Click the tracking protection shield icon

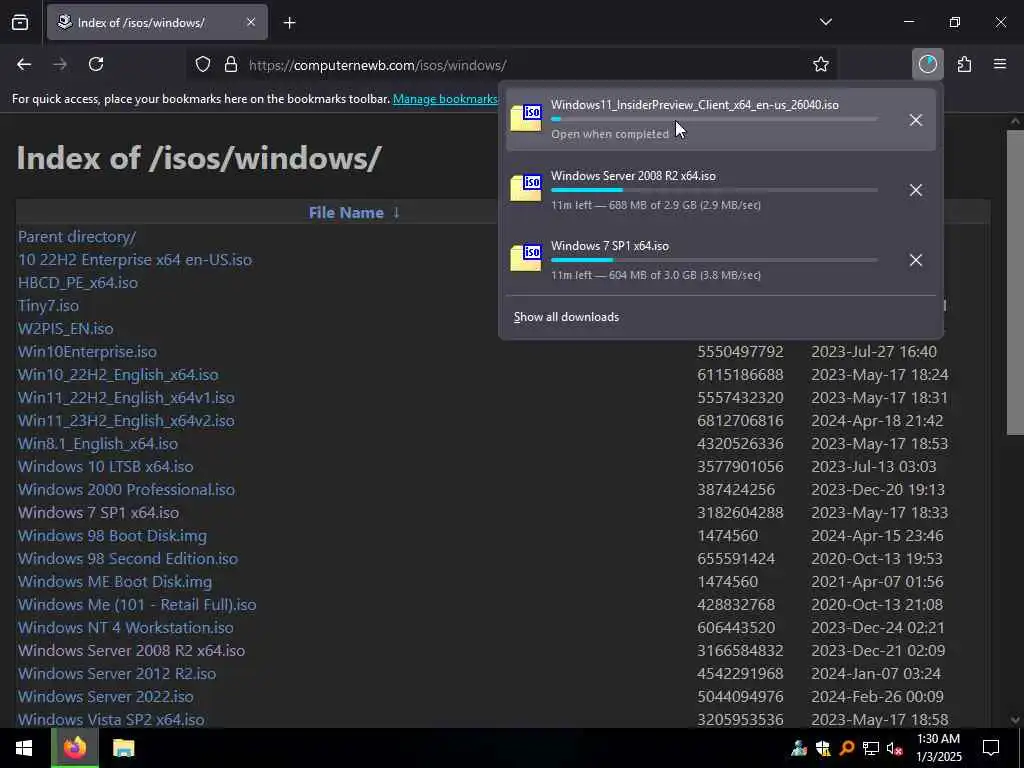click(203, 65)
